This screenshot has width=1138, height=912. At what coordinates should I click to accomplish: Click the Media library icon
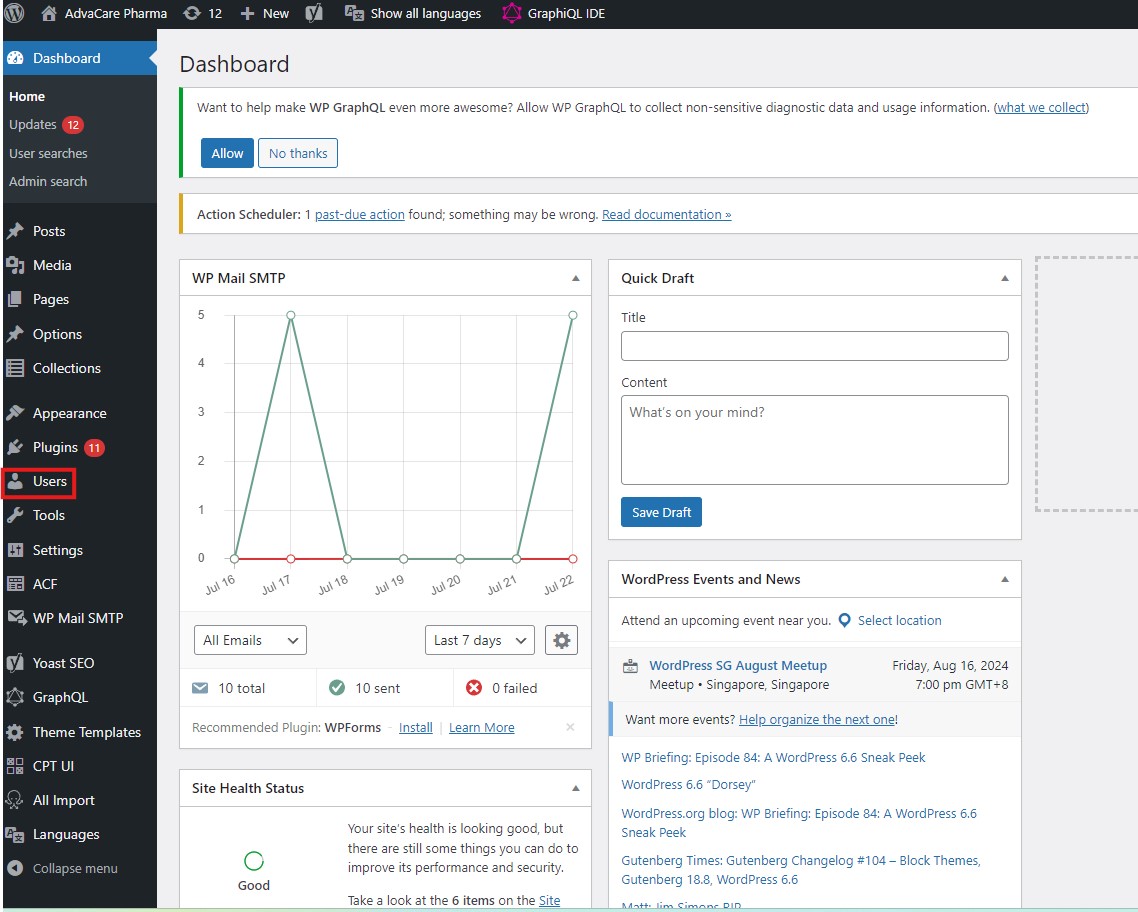click(x=15, y=266)
